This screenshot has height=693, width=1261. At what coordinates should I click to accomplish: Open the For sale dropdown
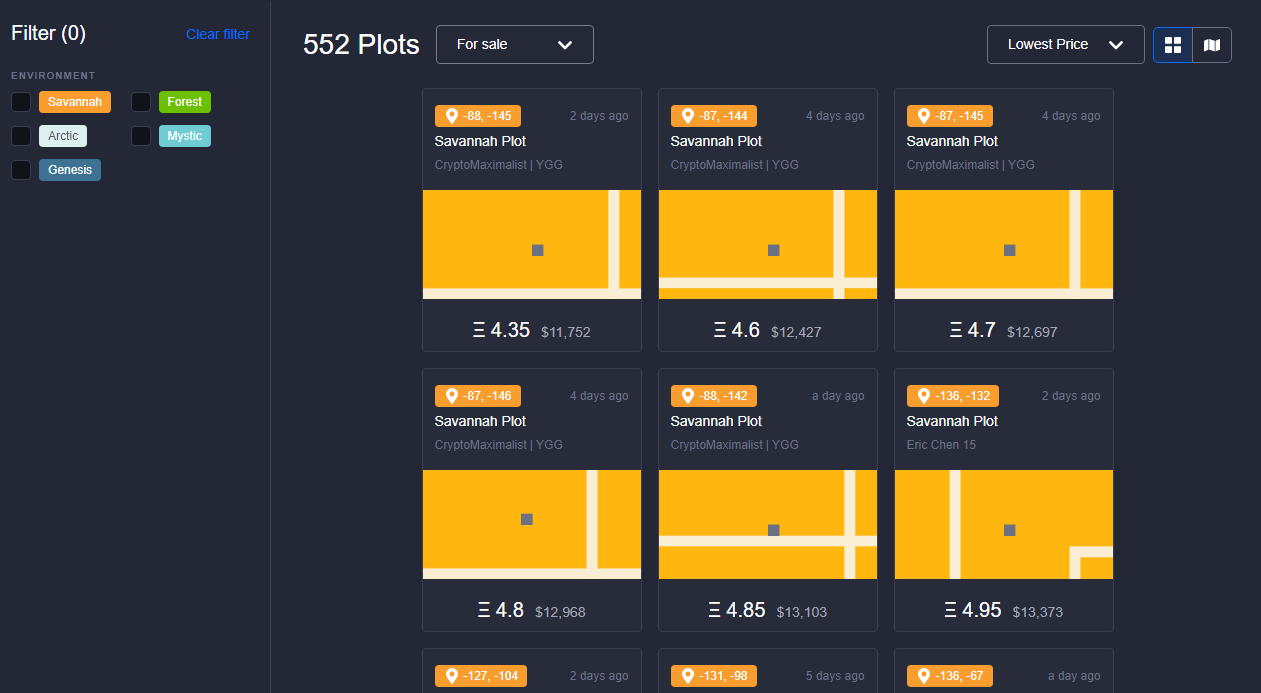(x=515, y=45)
